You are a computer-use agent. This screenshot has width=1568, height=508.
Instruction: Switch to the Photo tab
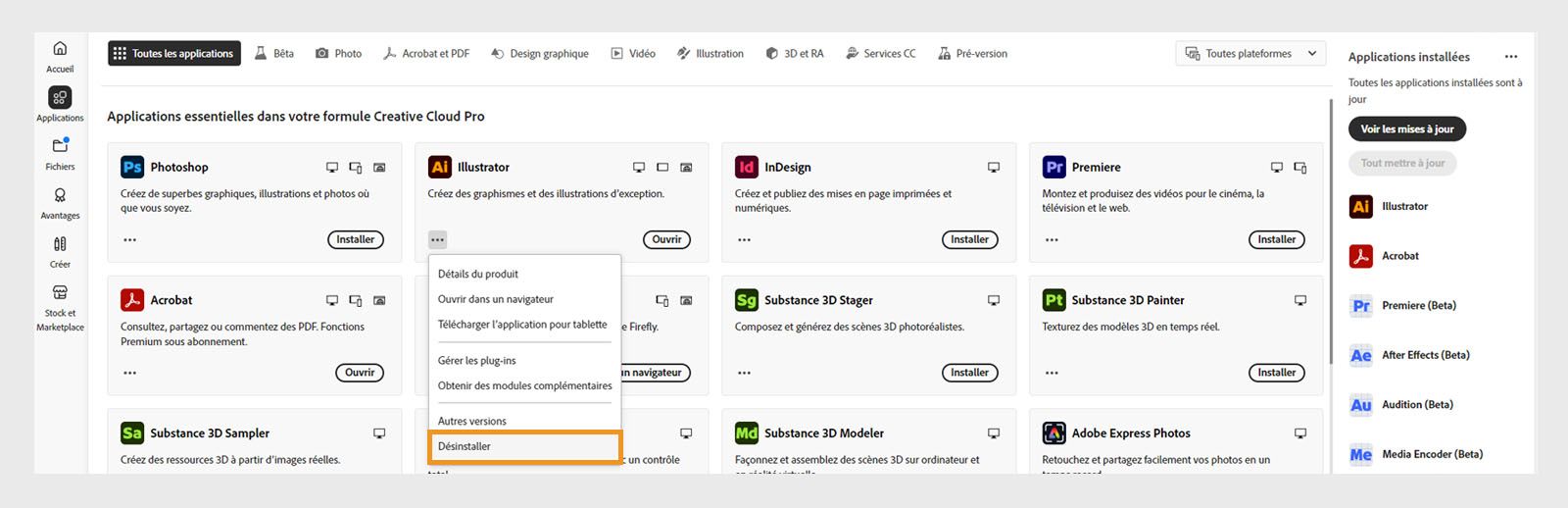(338, 54)
